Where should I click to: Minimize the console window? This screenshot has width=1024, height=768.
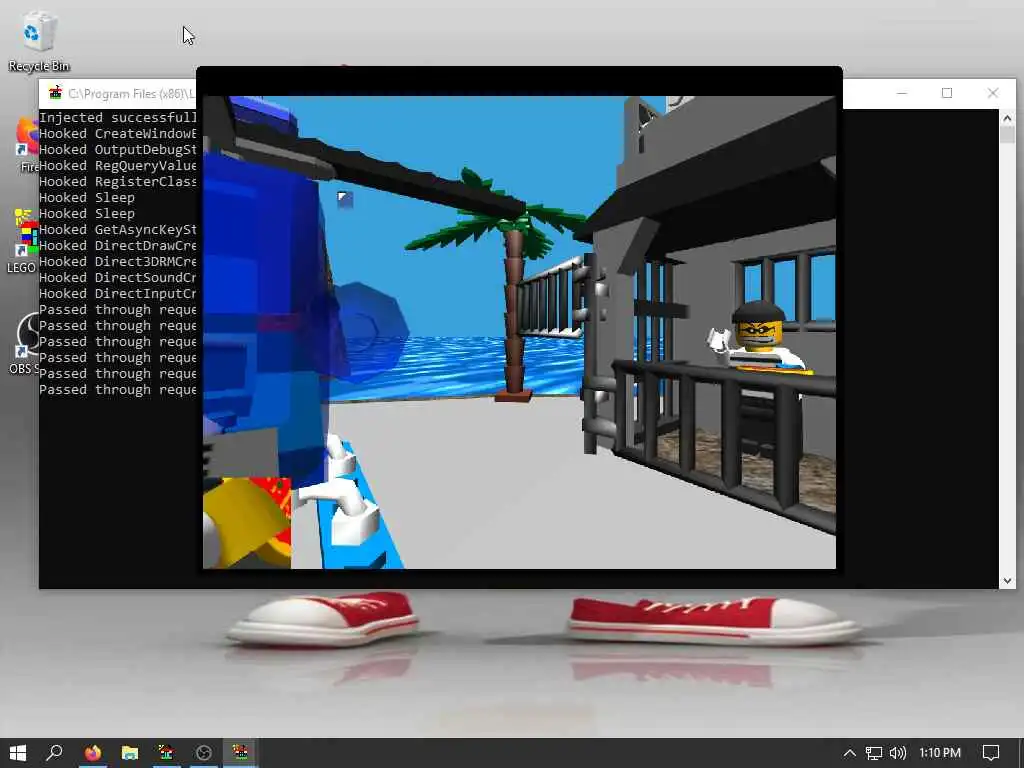(x=902, y=93)
